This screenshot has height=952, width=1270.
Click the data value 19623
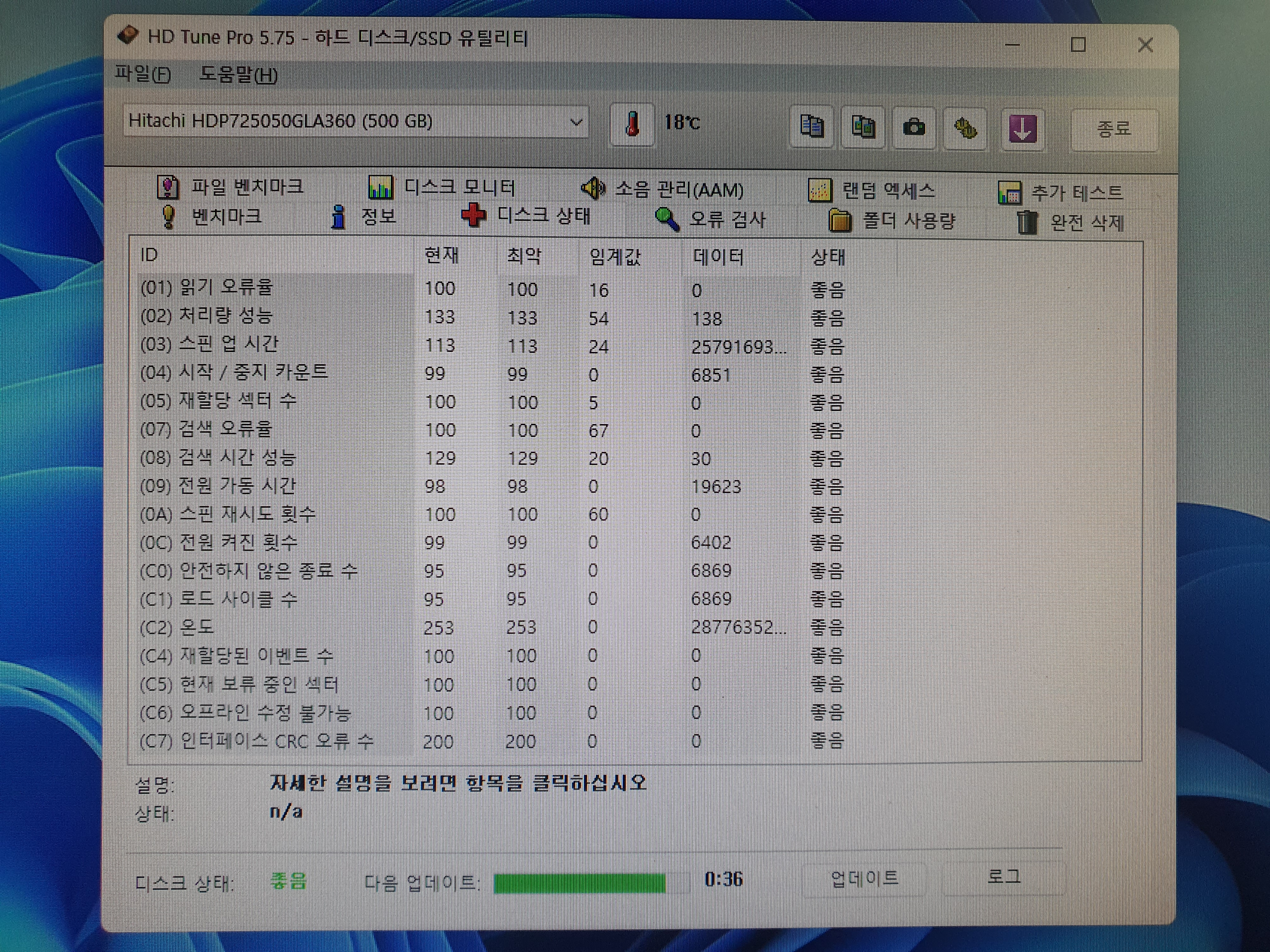point(716,487)
